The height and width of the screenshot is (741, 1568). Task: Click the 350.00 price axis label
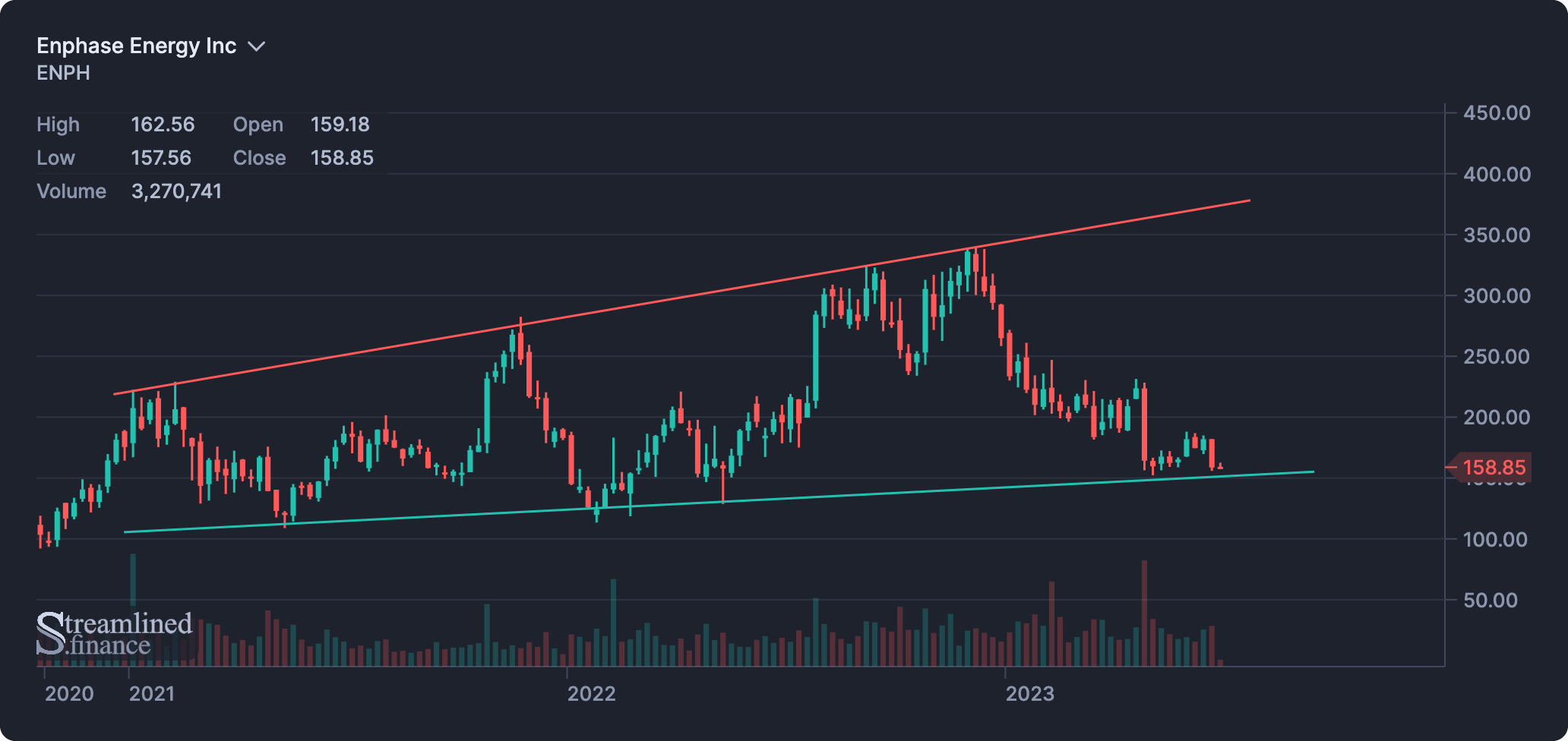[1497, 235]
